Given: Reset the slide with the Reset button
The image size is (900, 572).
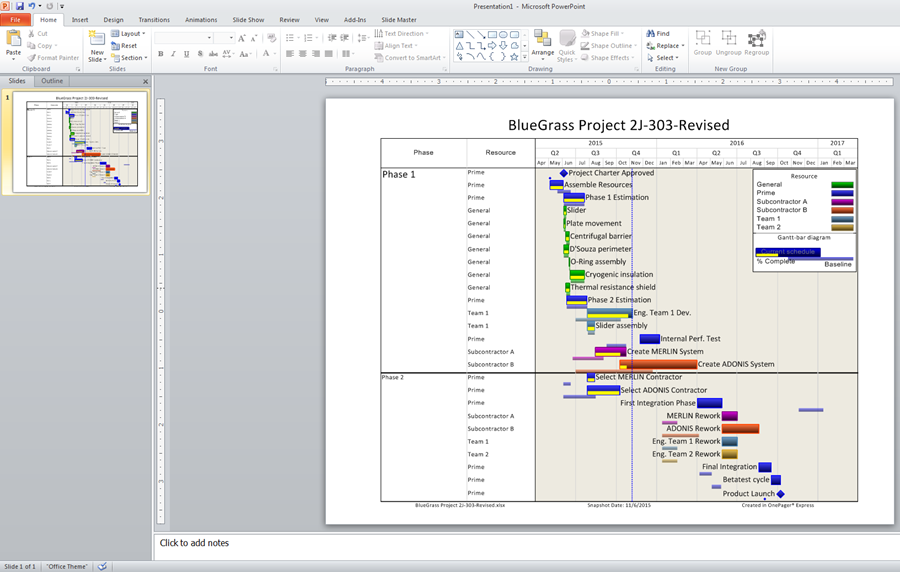Looking at the screenshot, I should (x=124, y=46).
